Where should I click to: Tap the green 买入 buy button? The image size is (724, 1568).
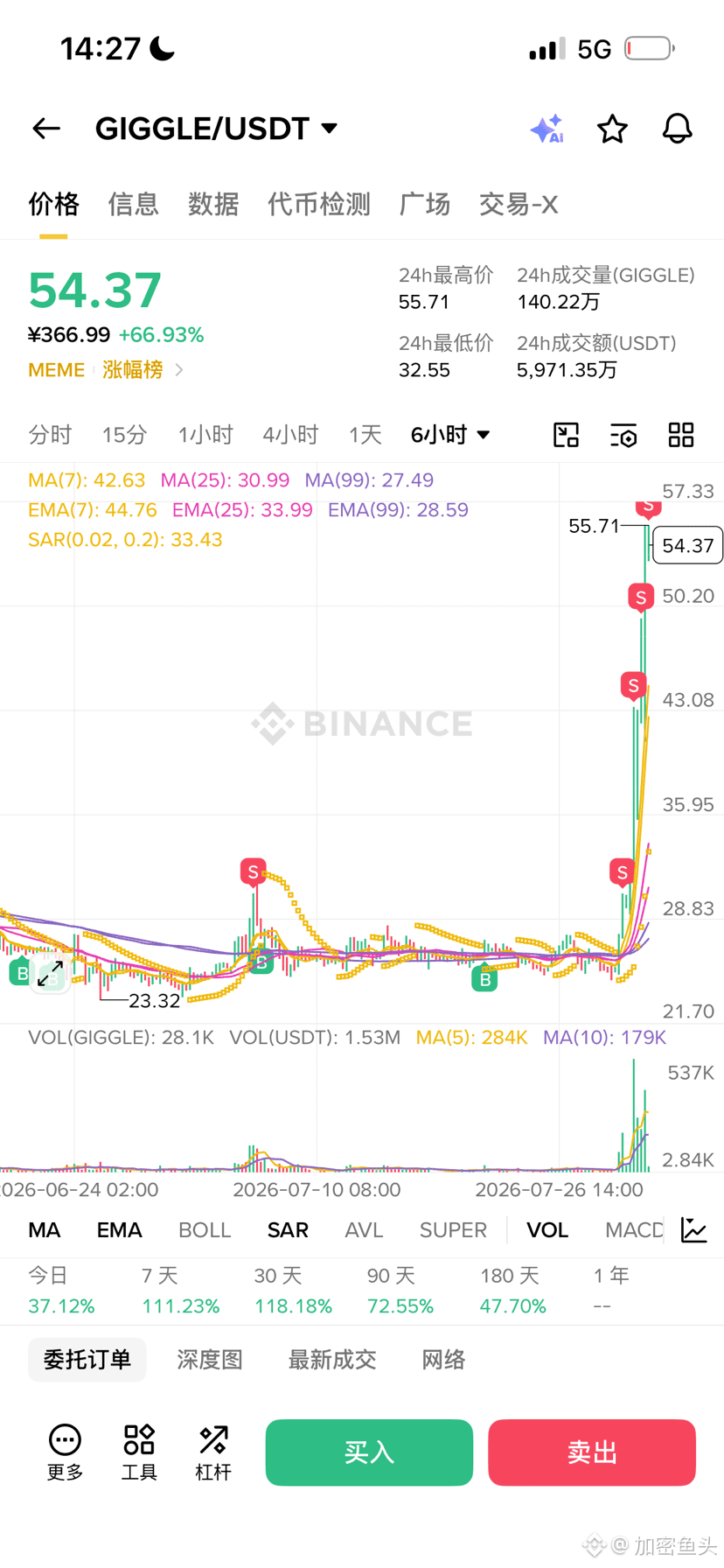click(369, 1452)
